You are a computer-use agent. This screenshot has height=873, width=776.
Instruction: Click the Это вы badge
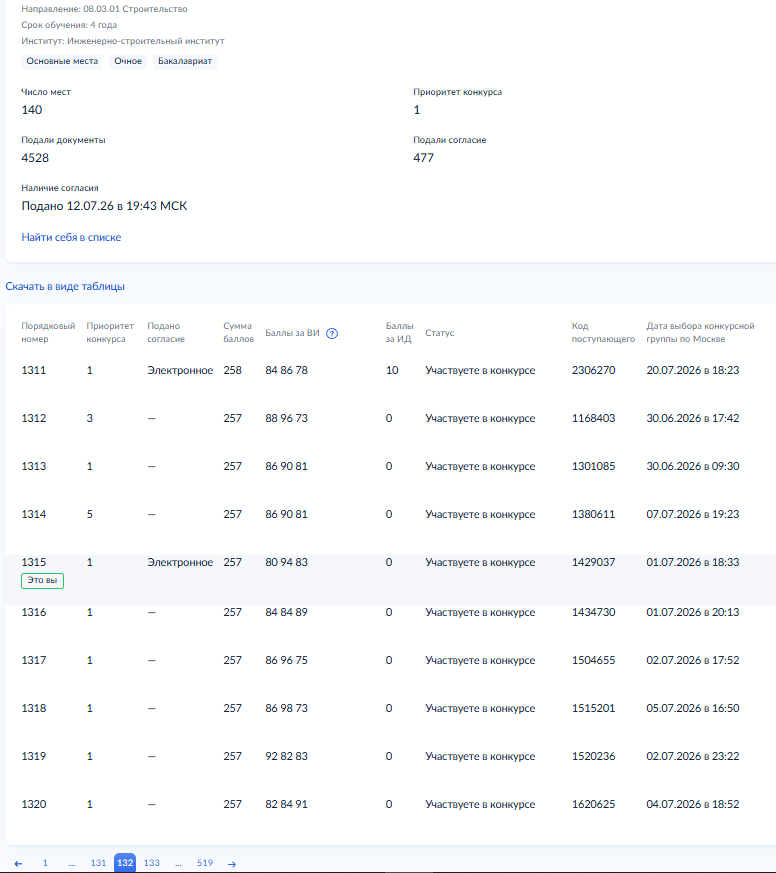[42, 580]
